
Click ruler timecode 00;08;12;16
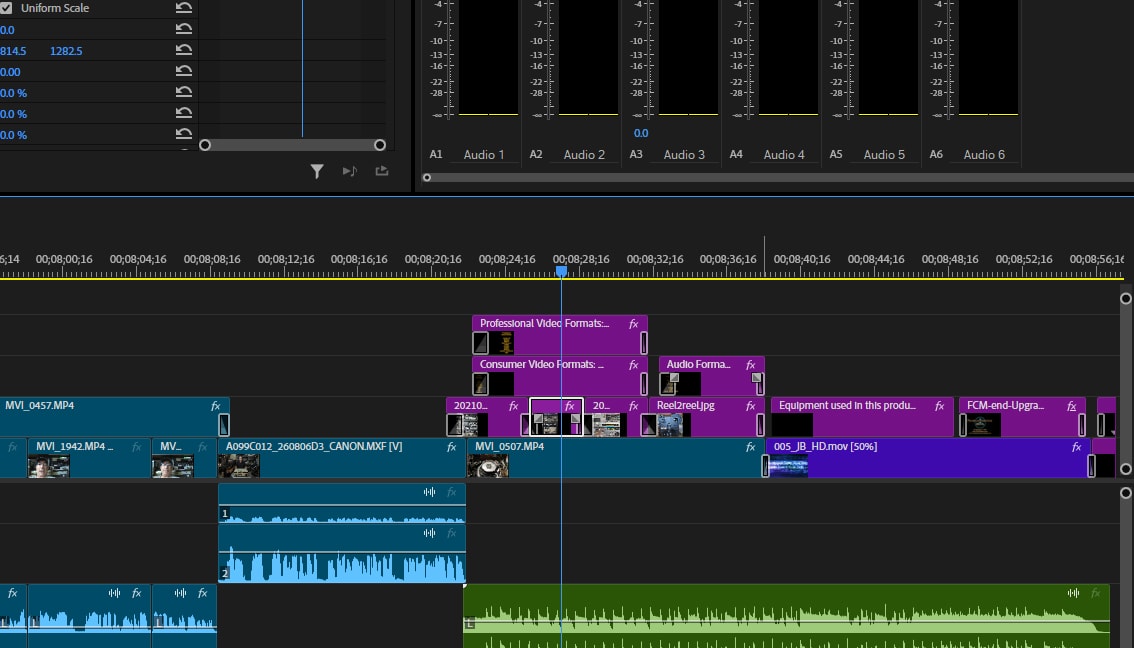(x=286, y=259)
